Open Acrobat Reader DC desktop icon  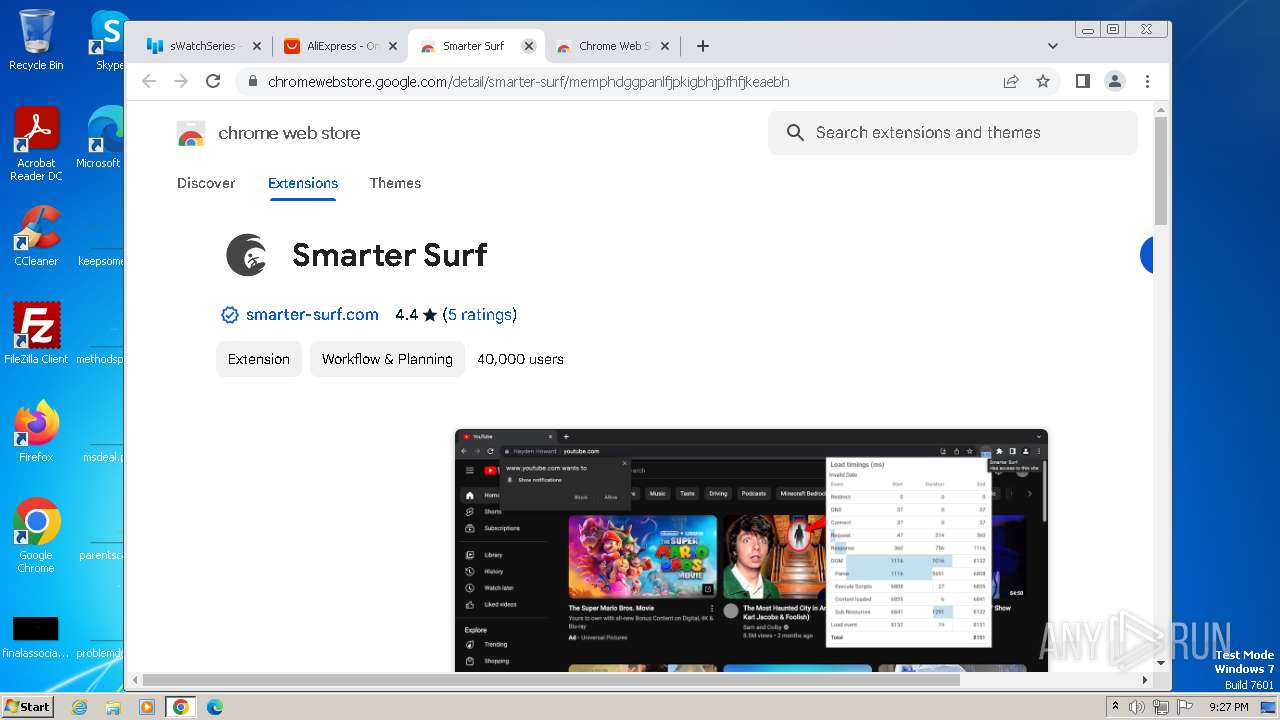(x=36, y=144)
